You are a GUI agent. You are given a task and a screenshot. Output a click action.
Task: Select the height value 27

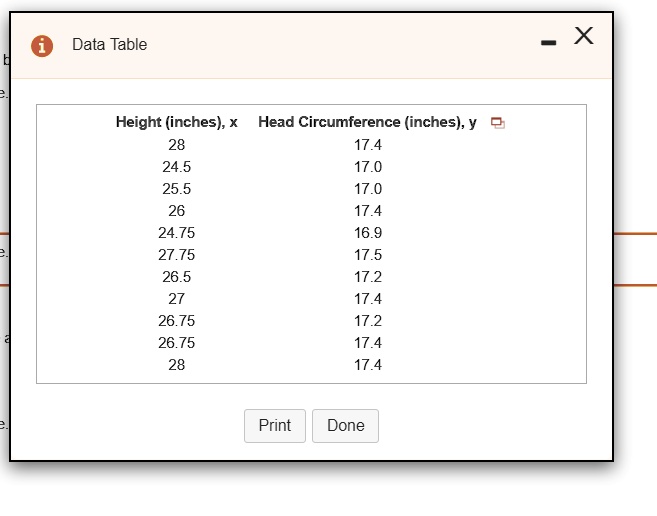[176, 299]
